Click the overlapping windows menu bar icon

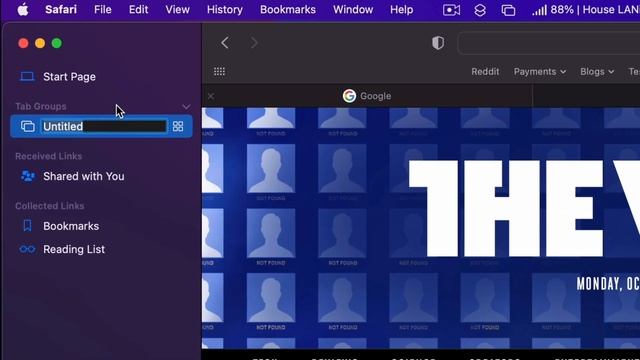(508, 10)
